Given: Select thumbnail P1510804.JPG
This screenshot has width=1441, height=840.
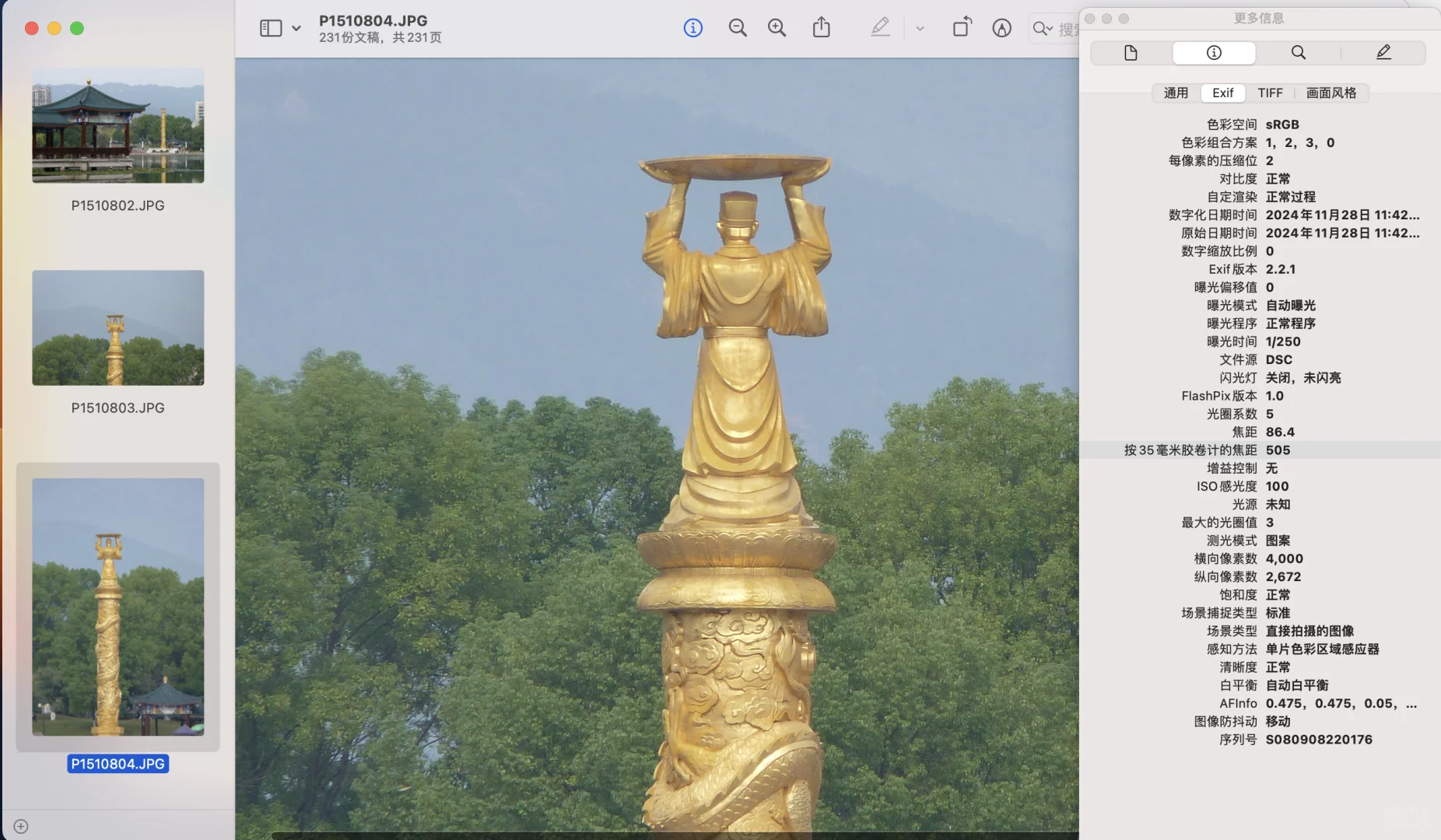Looking at the screenshot, I should pos(118,607).
